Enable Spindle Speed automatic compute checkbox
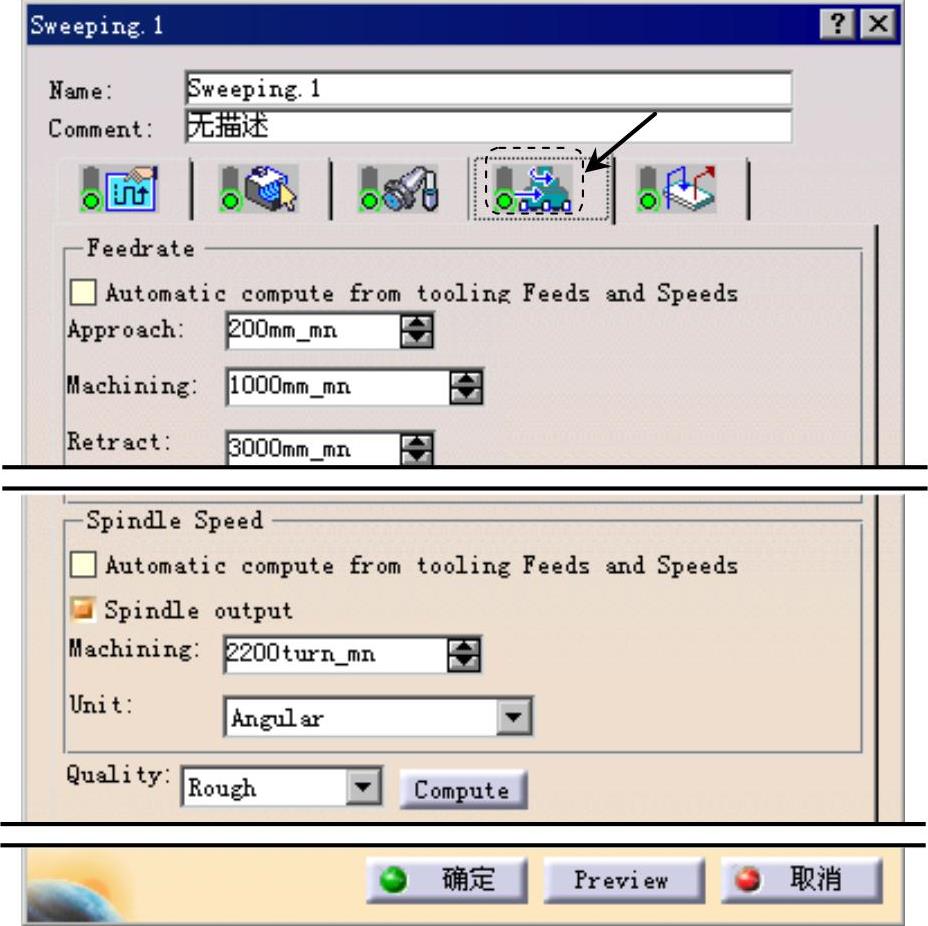928x926 pixels. point(82,564)
